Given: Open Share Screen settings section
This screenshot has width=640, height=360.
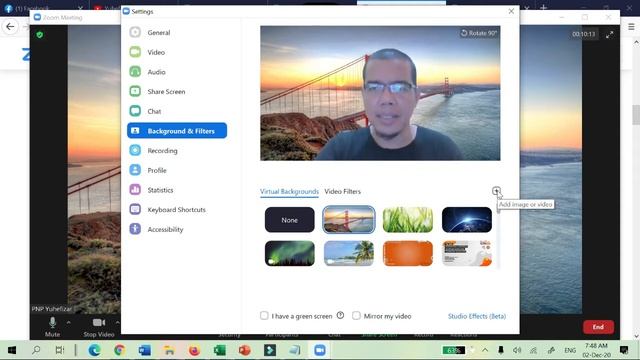Looking at the screenshot, I should 166,91.
